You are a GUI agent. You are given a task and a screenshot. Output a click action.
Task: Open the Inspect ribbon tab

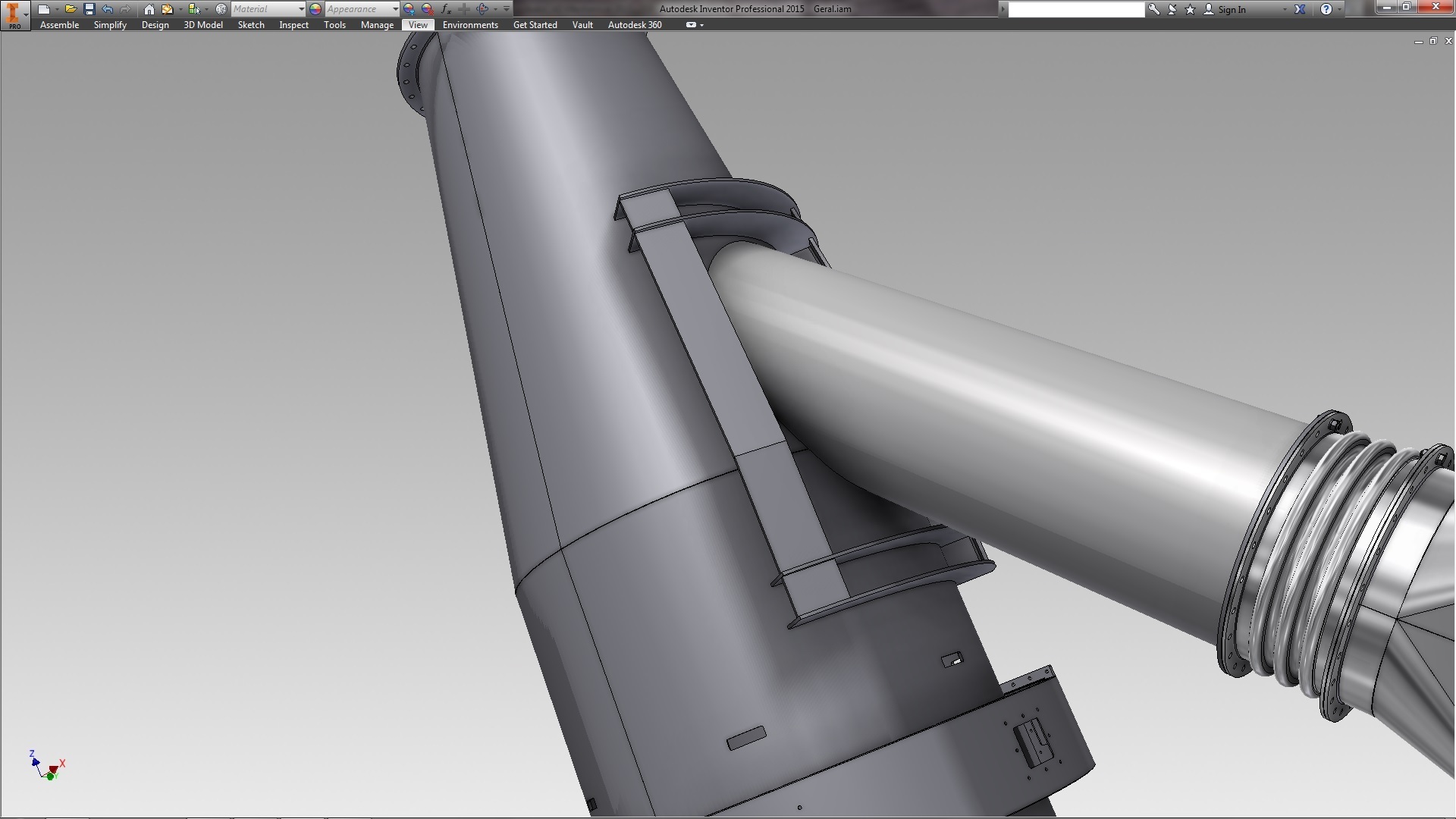pyautogui.click(x=293, y=25)
